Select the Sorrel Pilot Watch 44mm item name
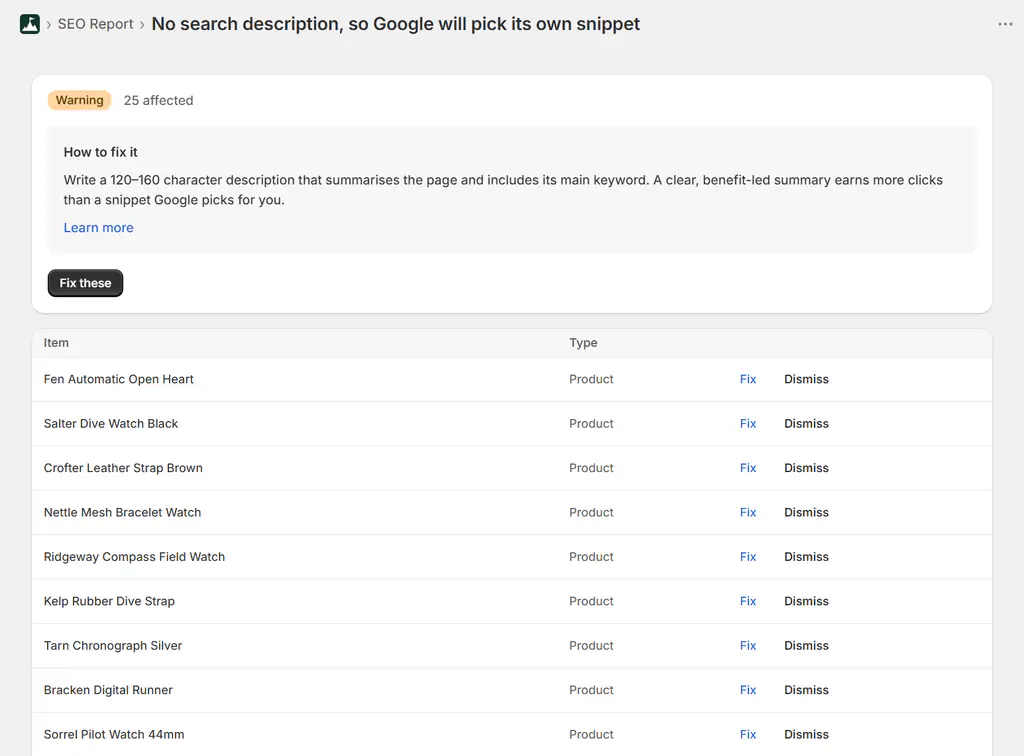 tap(114, 734)
